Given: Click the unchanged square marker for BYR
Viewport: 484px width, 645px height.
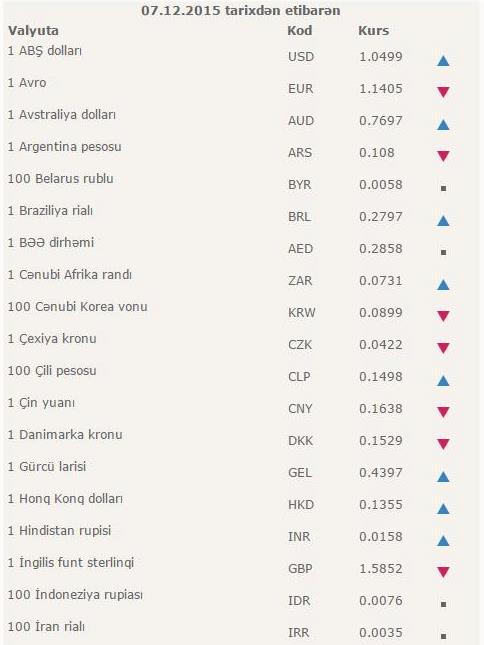Looking at the screenshot, I should 443,188.
